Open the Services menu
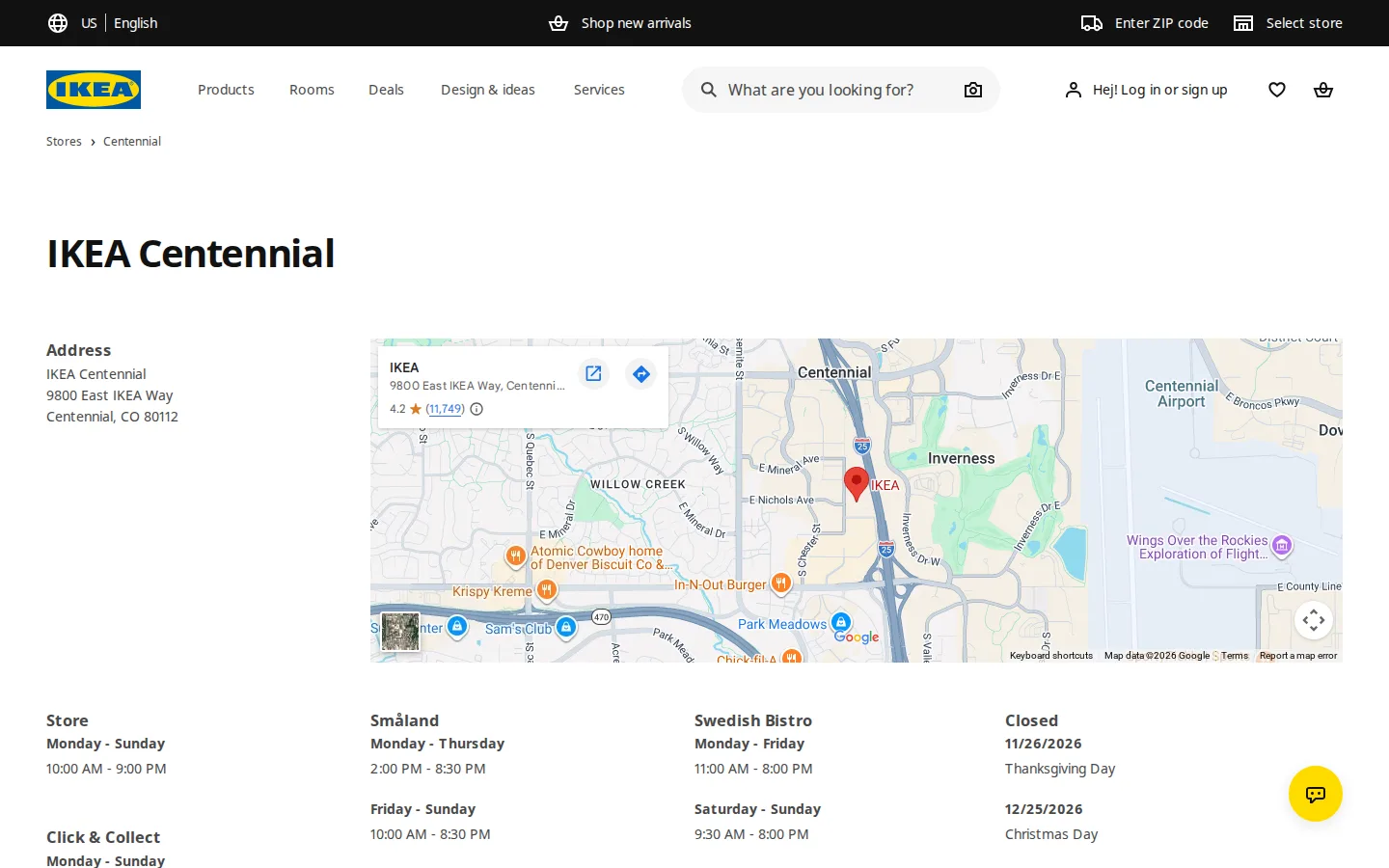 [599, 90]
